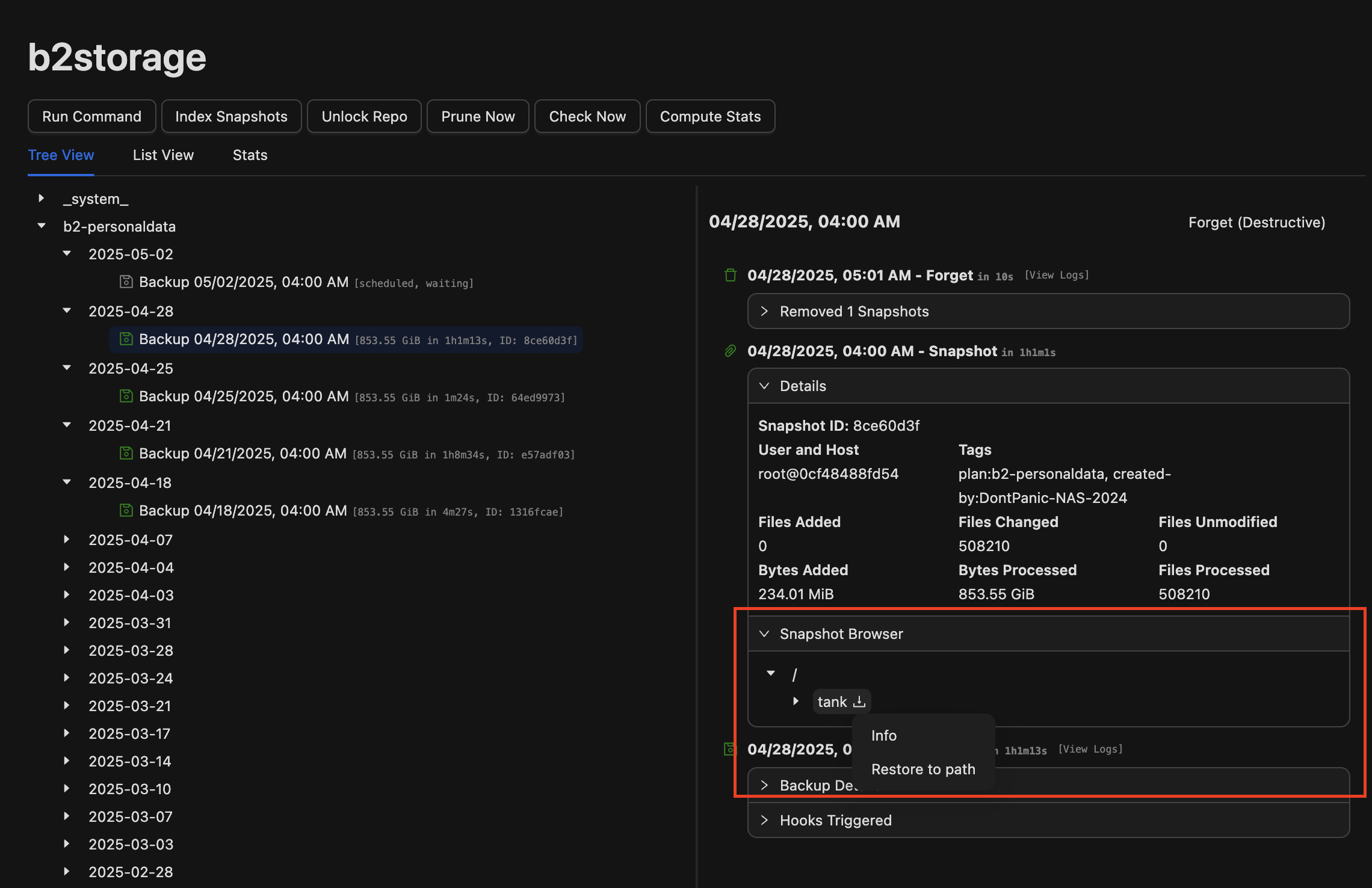Screen dimensions: 1372x888
Task: Click the save icon of selected 04/28 backup
Action: coord(126,339)
